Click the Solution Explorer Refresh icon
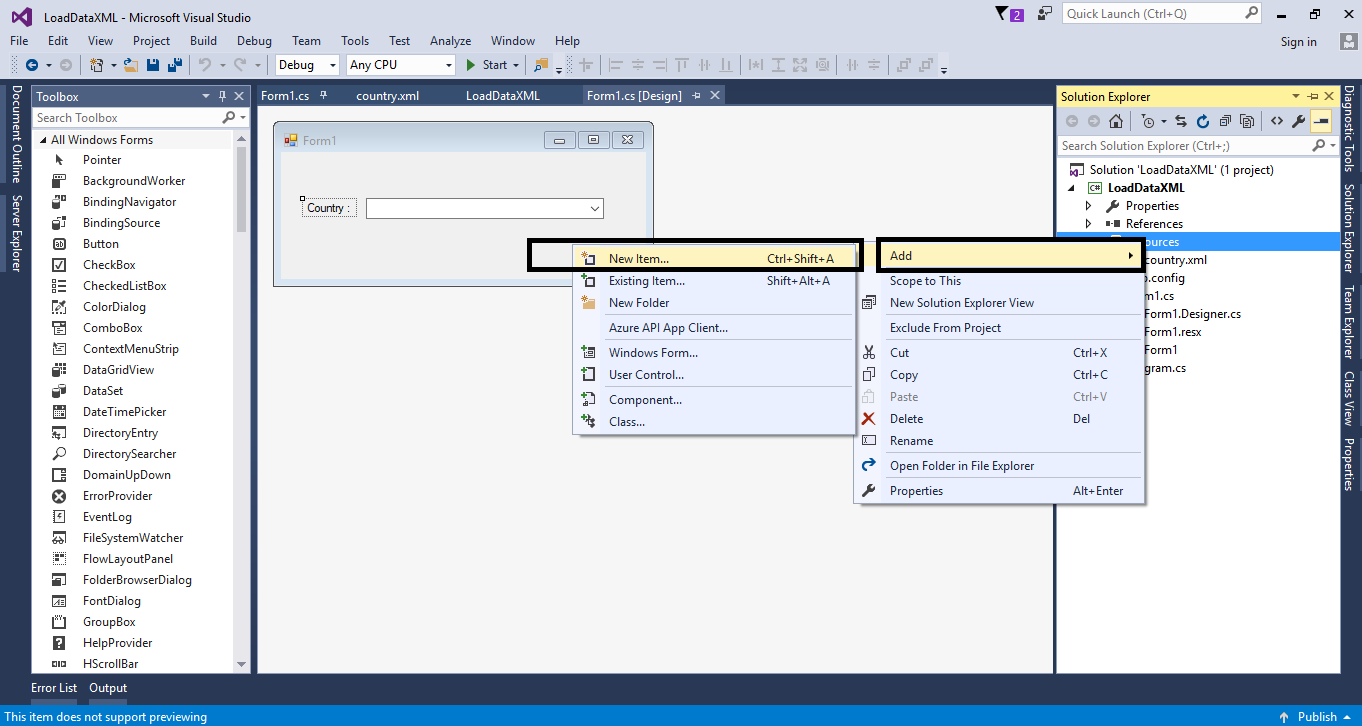Screen dimensions: 1362x726 [x=1203, y=121]
